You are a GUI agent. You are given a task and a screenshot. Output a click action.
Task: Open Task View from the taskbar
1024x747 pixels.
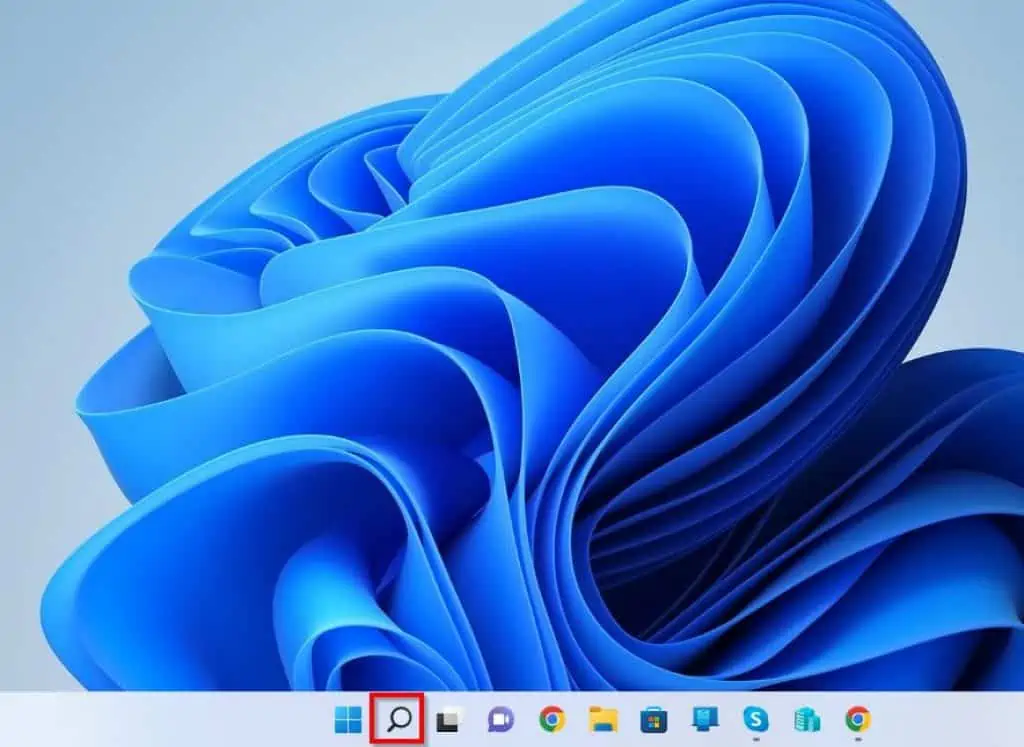449,719
